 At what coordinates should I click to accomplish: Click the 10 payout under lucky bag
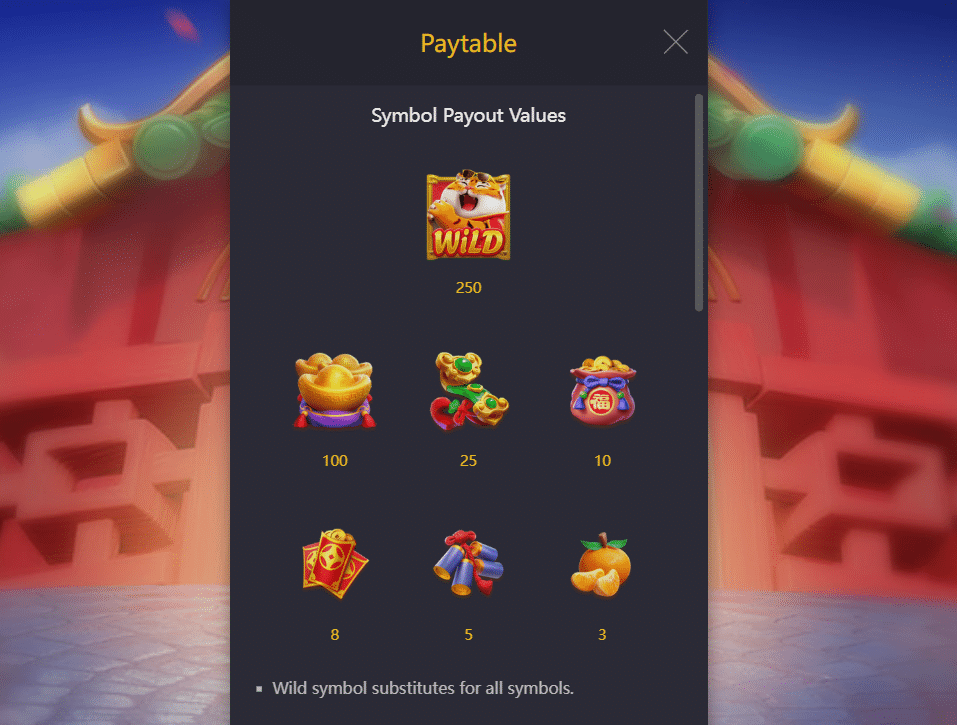[x=602, y=460]
